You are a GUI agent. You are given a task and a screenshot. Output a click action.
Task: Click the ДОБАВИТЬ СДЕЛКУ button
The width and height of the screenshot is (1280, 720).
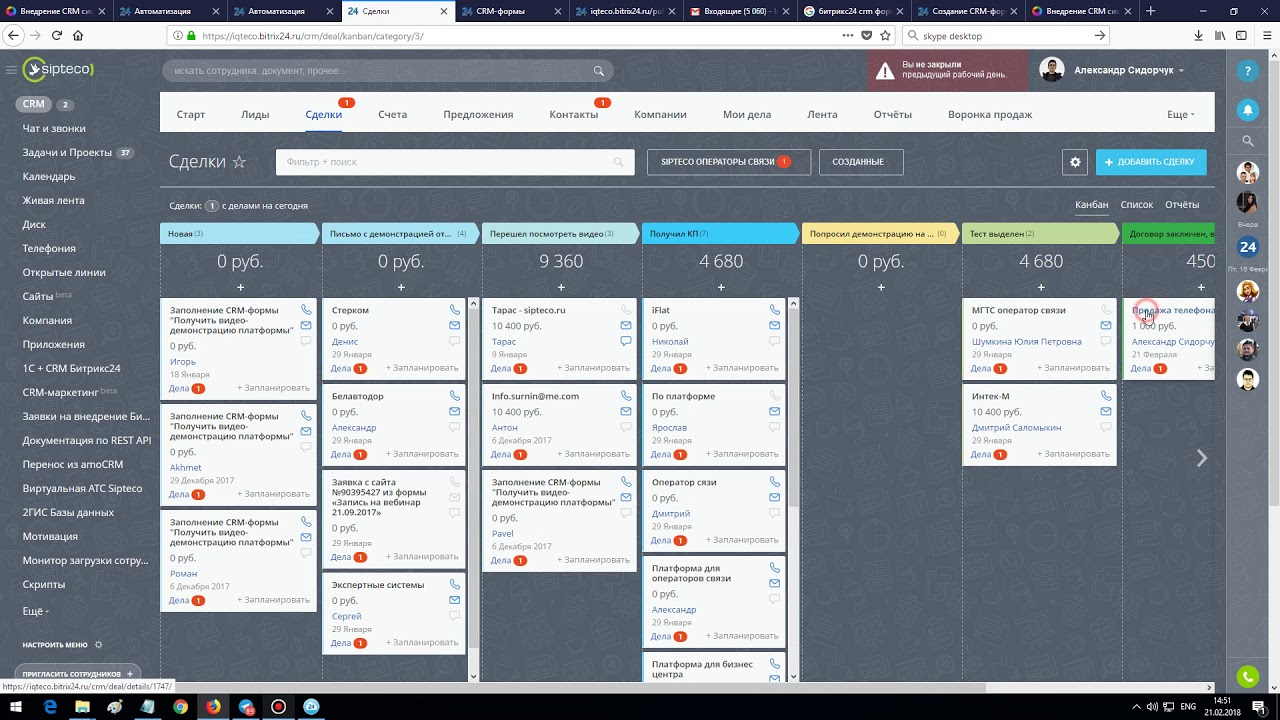pyautogui.click(x=1151, y=162)
